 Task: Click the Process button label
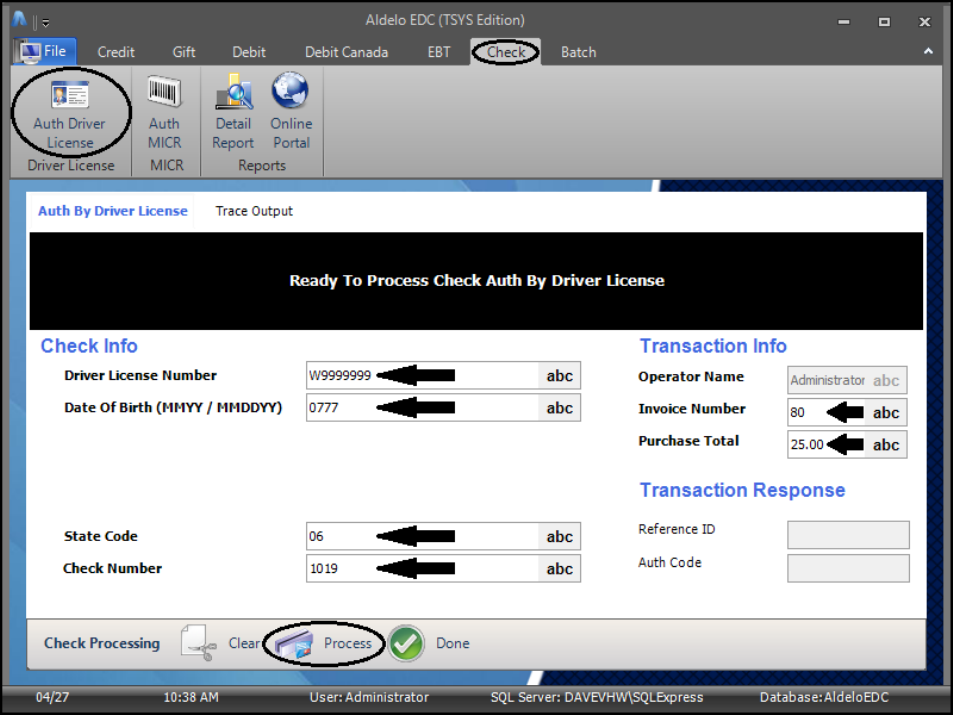347,643
